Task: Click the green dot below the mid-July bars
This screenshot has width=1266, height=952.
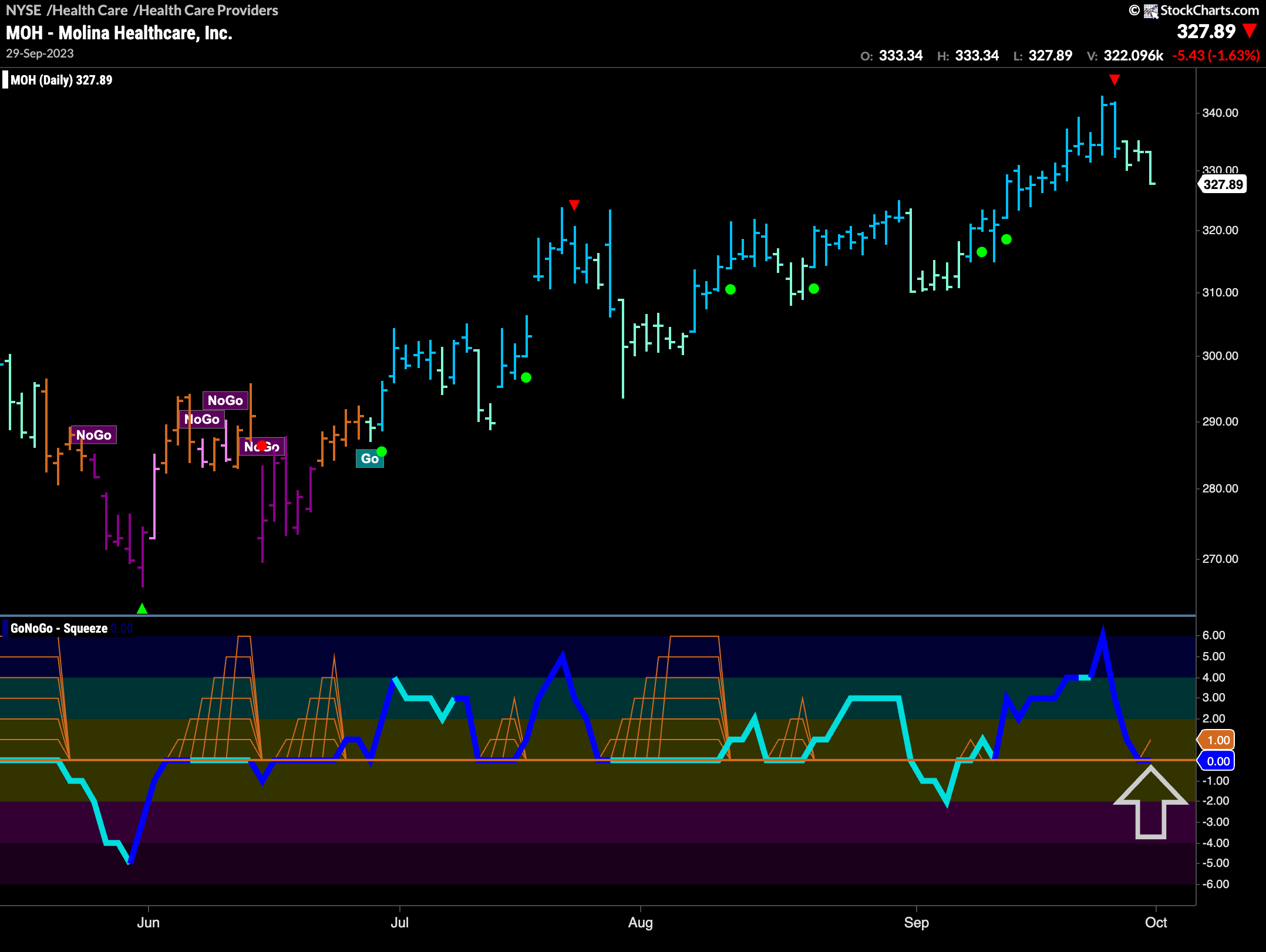Action: [526, 377]
